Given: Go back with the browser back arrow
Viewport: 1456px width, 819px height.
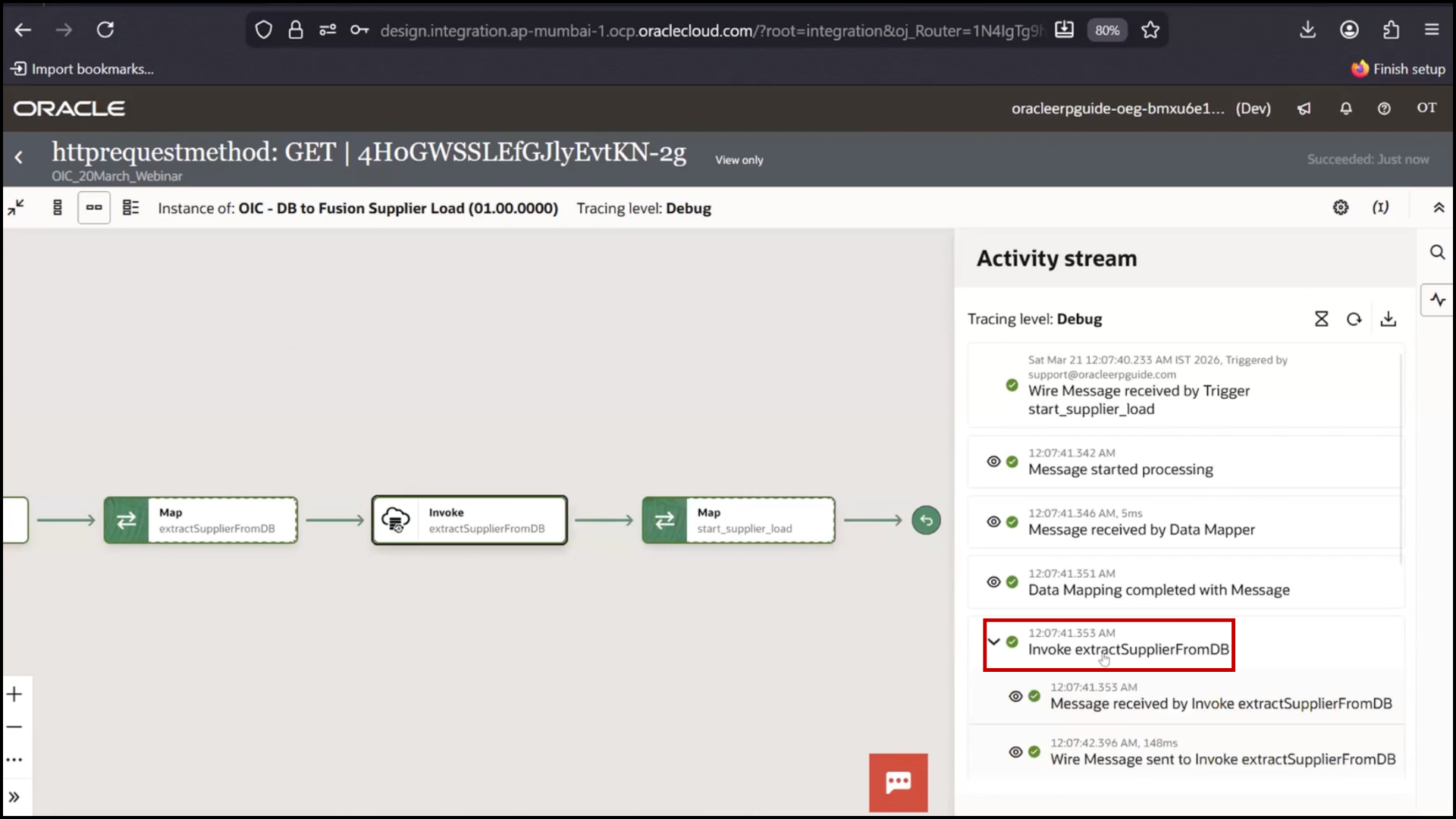Looking at the screenshot, I should (x=23, y=30).
